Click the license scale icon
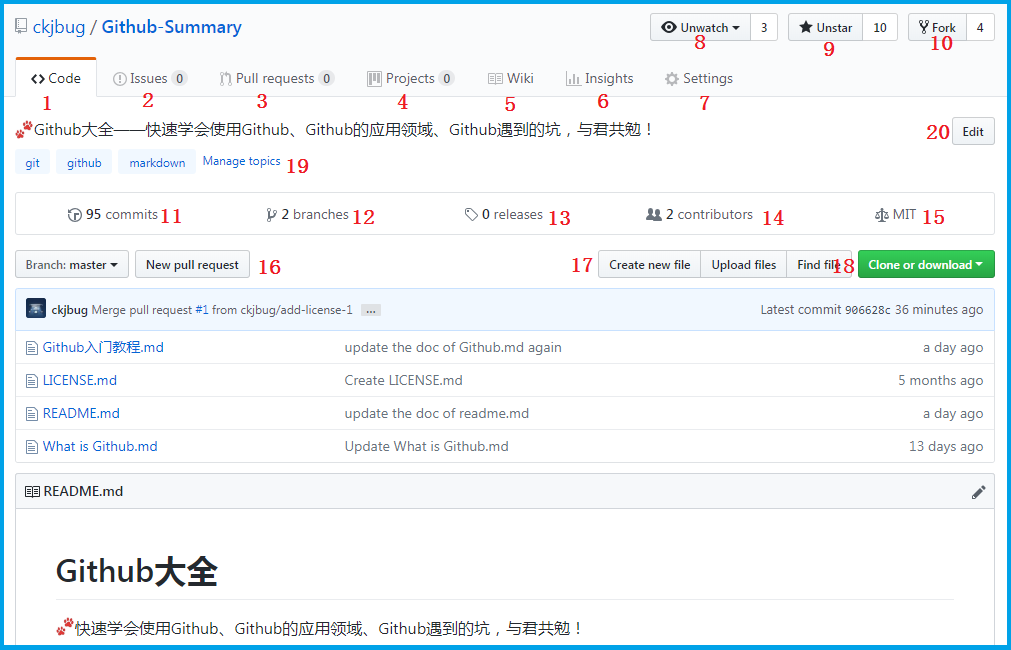1011x650 pixels. (881, 215)
